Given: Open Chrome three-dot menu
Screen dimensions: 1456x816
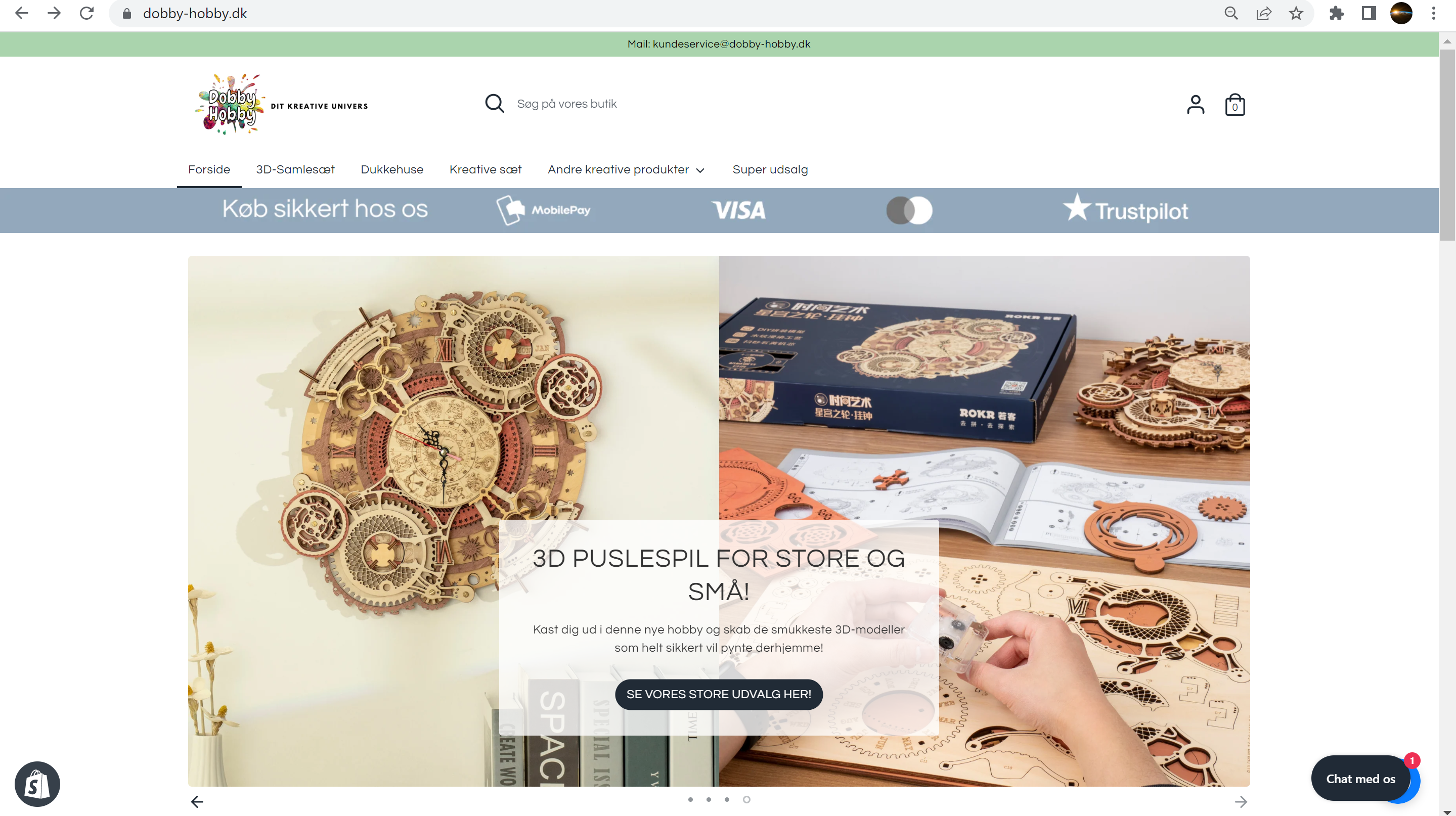Looking at the screenshot, I should pos(1433,14).
